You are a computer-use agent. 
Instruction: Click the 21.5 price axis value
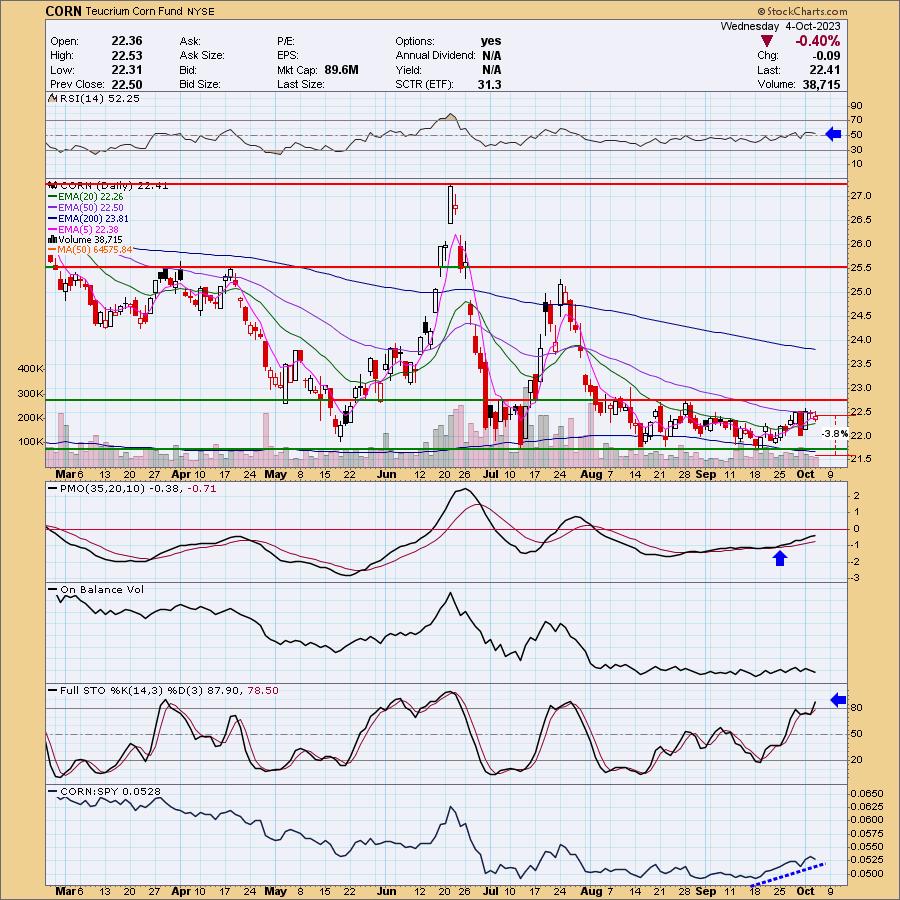coord(860,459)
